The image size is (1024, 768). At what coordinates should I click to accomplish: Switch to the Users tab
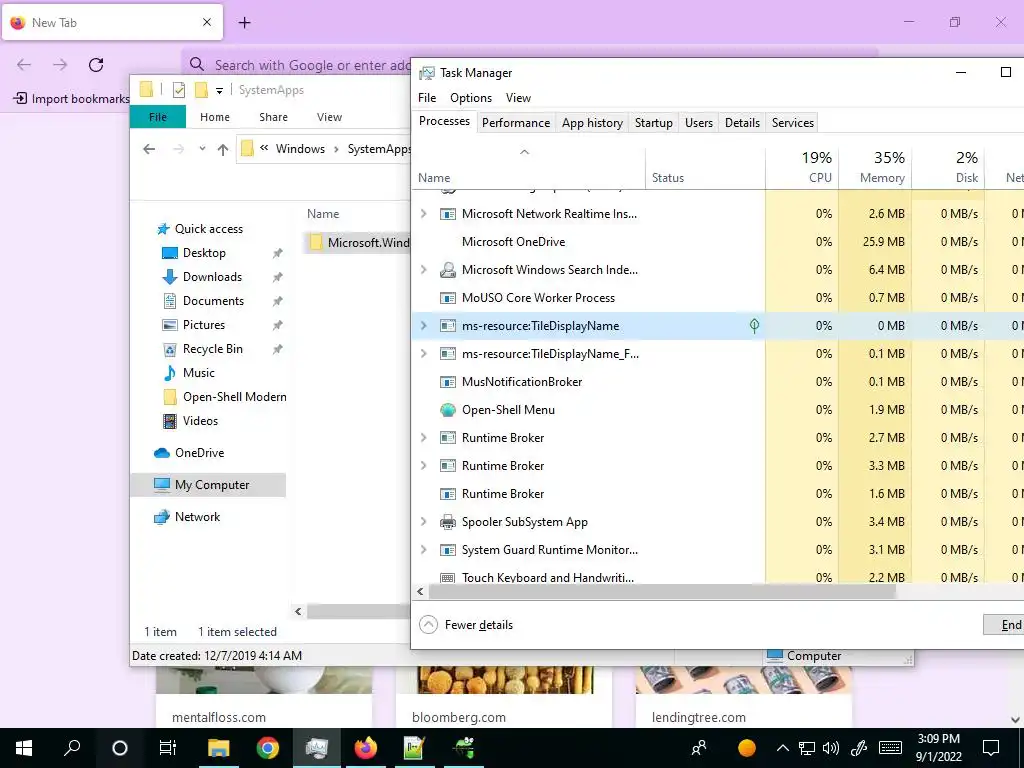point(699,123)
